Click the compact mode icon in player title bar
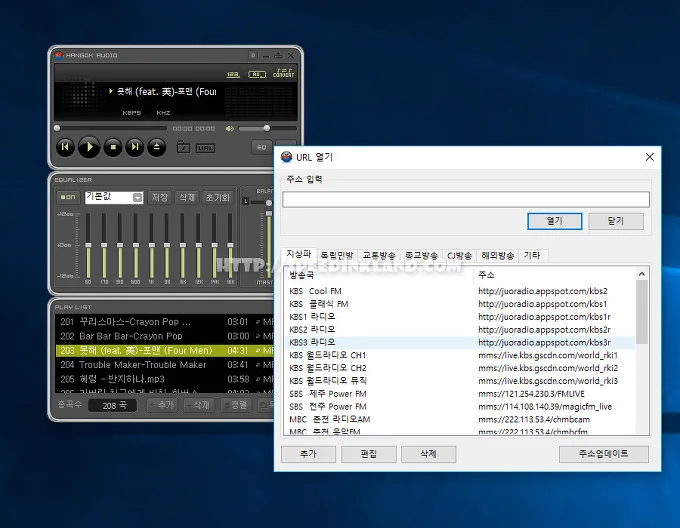 click(278, 55)
